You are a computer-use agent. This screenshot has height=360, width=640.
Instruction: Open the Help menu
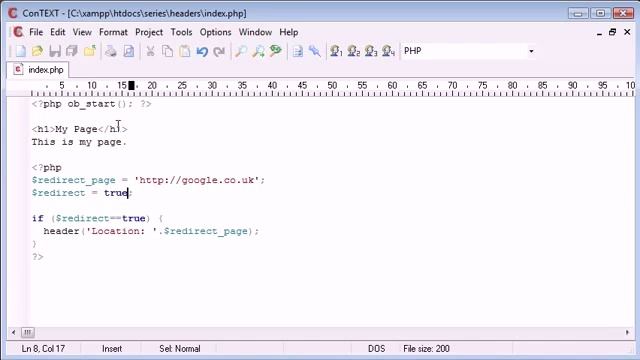[289, 32]
